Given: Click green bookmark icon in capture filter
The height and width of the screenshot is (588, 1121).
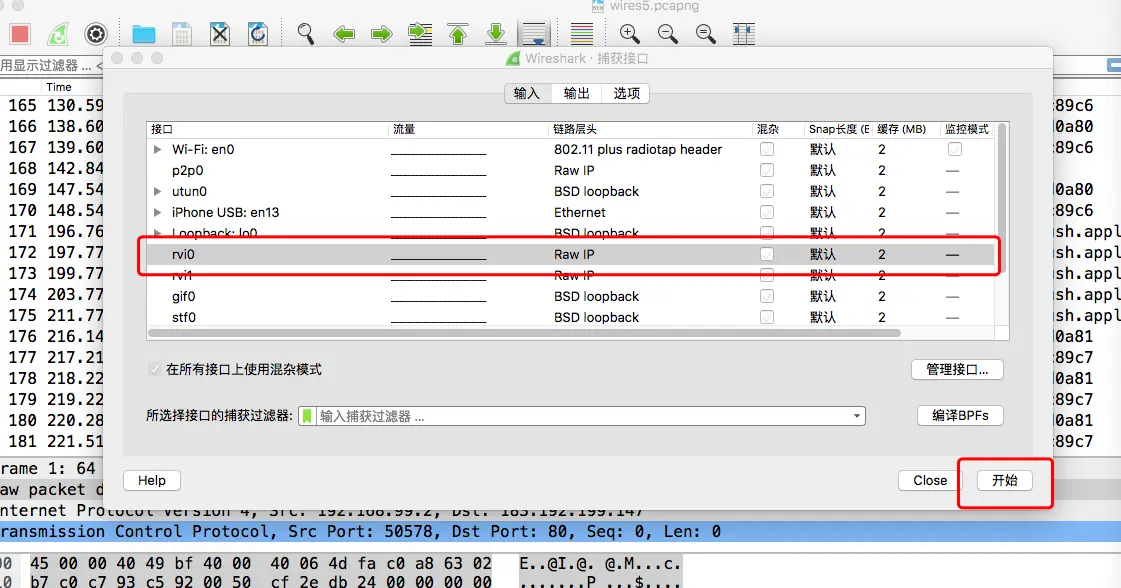Looking at the screenshot, I should pyautogui.click(x=307, y=416).
